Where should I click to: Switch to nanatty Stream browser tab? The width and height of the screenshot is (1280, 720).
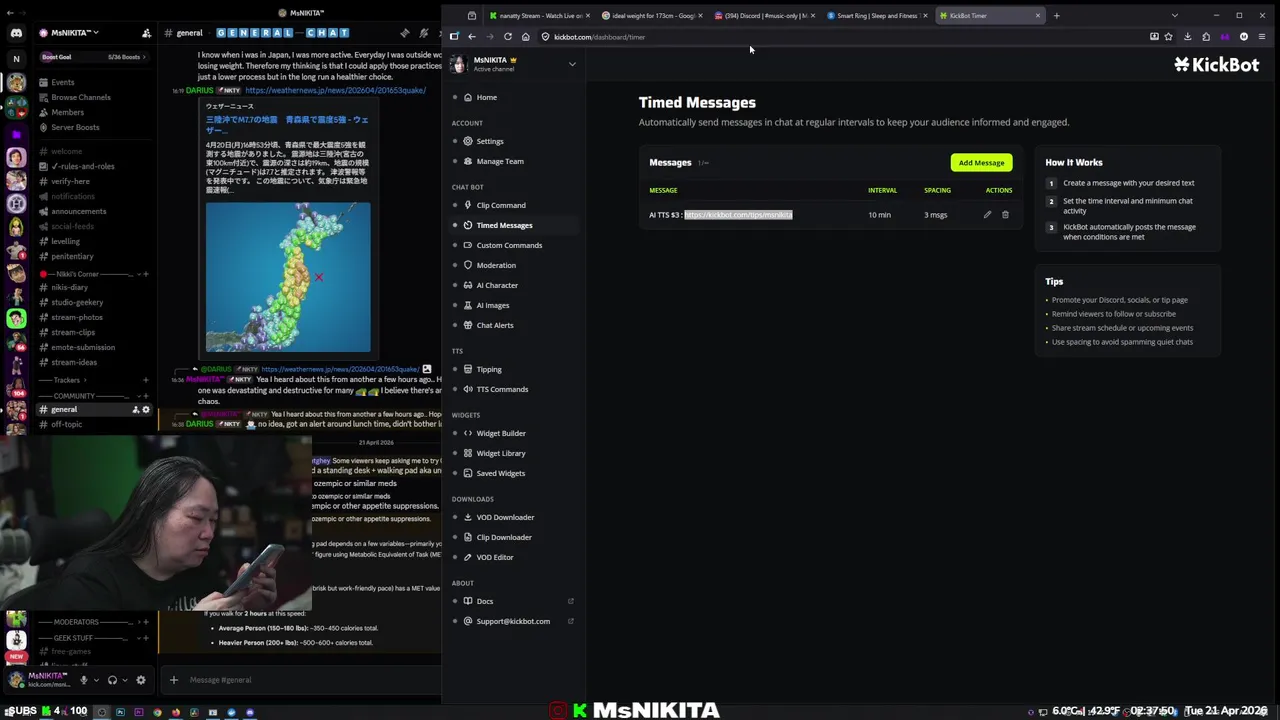(x=538, y=16)
